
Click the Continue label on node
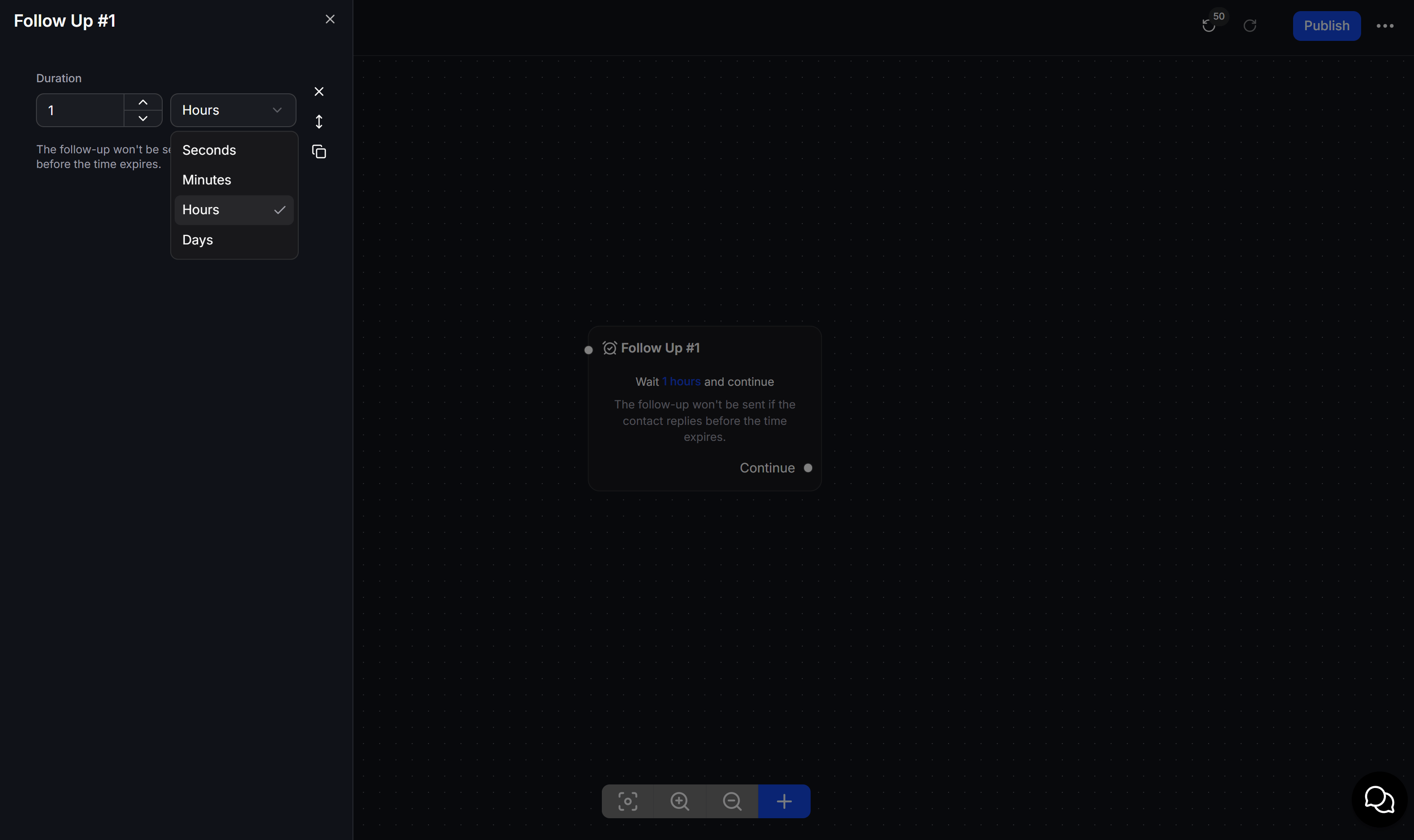pos(767,468)
